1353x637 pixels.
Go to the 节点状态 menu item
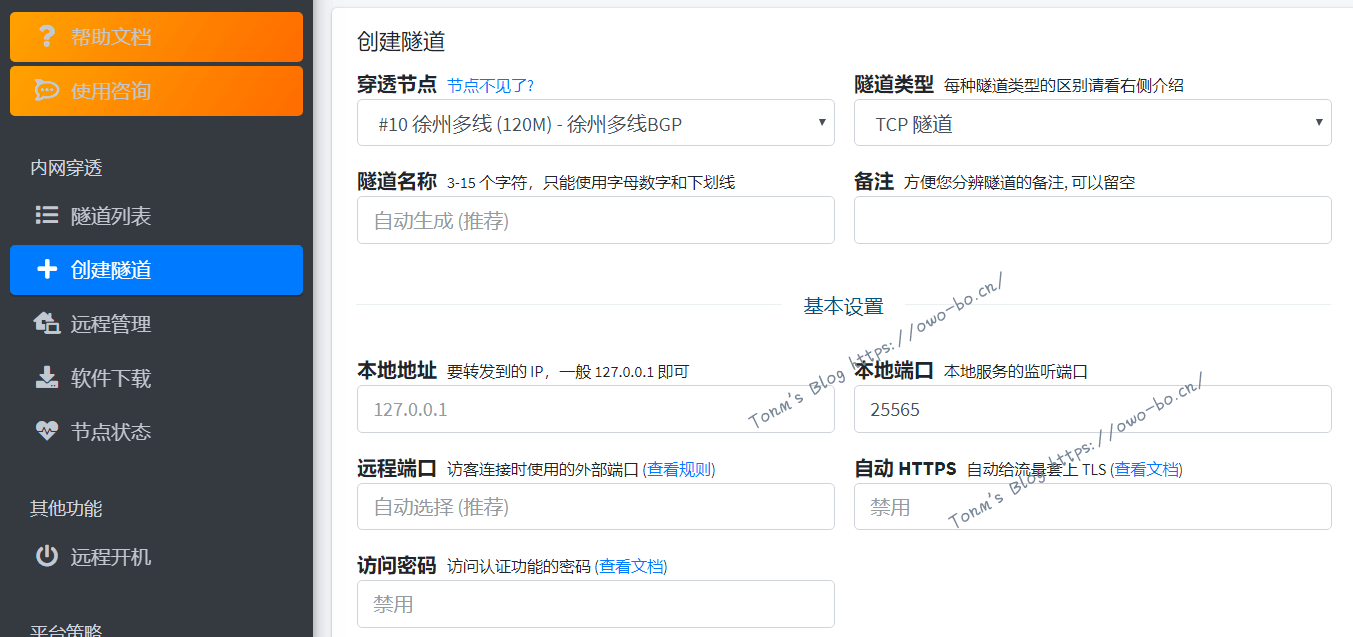[x=110, y=432]
